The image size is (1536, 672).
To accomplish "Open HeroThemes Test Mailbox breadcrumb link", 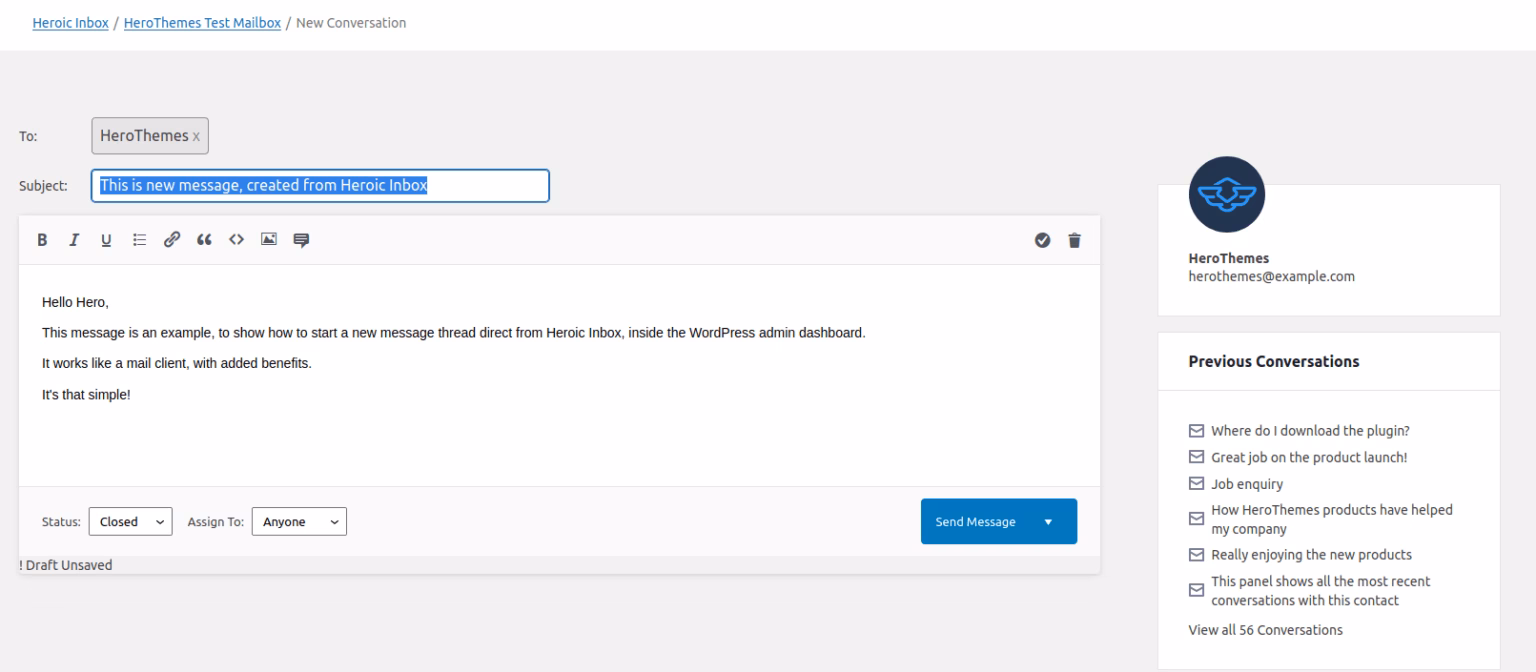I will pyautogui.click(x=201, y=23).
